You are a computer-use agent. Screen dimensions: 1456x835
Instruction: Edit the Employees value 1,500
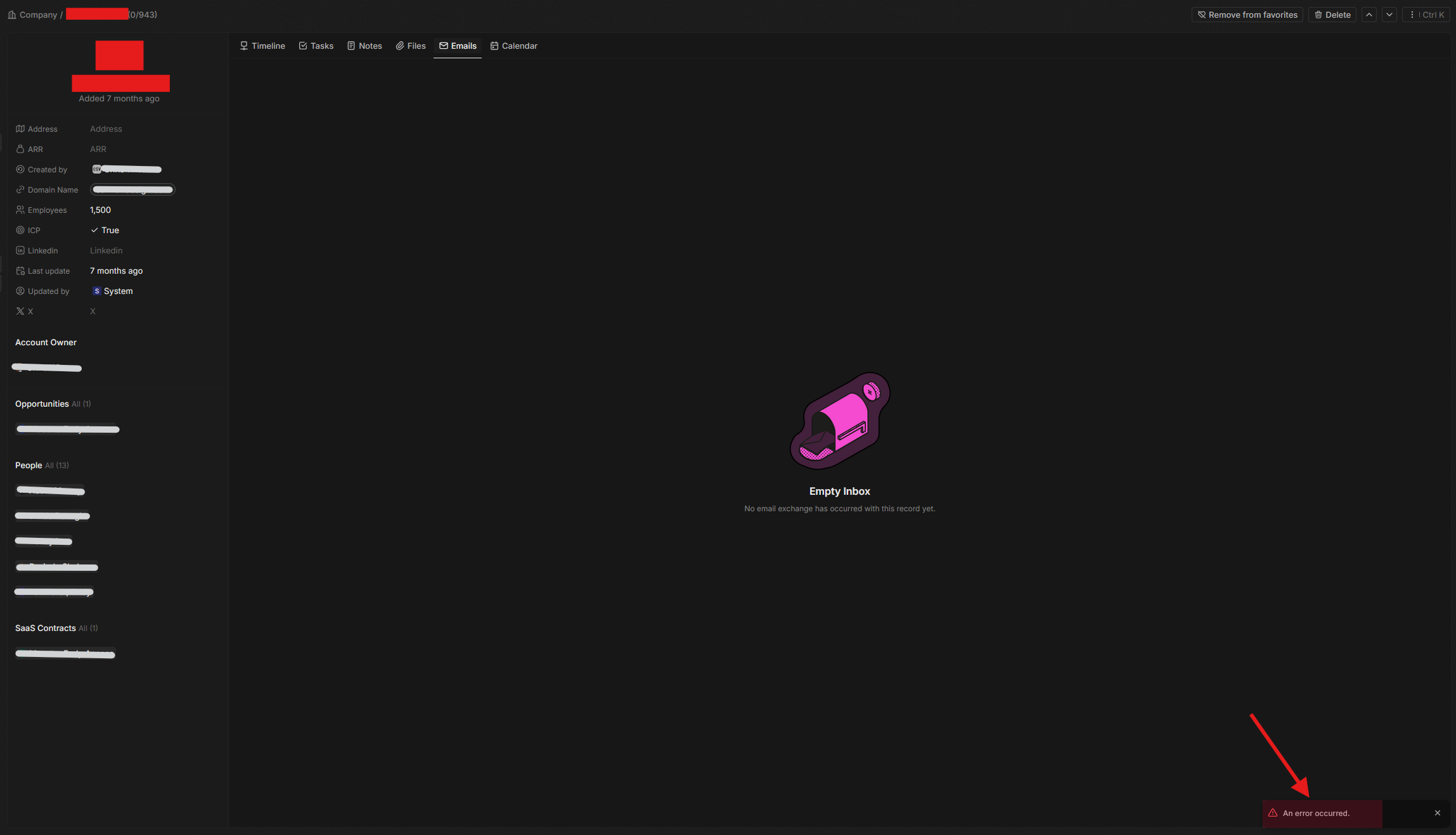pos(100,210)
